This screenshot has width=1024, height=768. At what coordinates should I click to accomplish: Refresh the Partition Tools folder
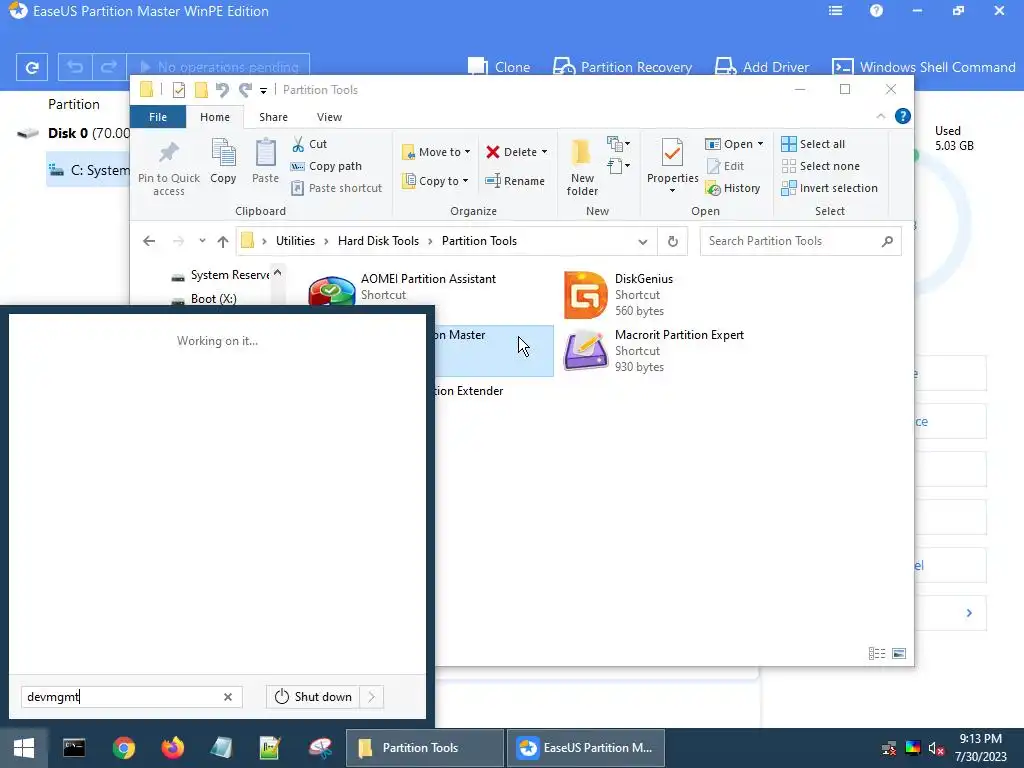click(673, 242)
